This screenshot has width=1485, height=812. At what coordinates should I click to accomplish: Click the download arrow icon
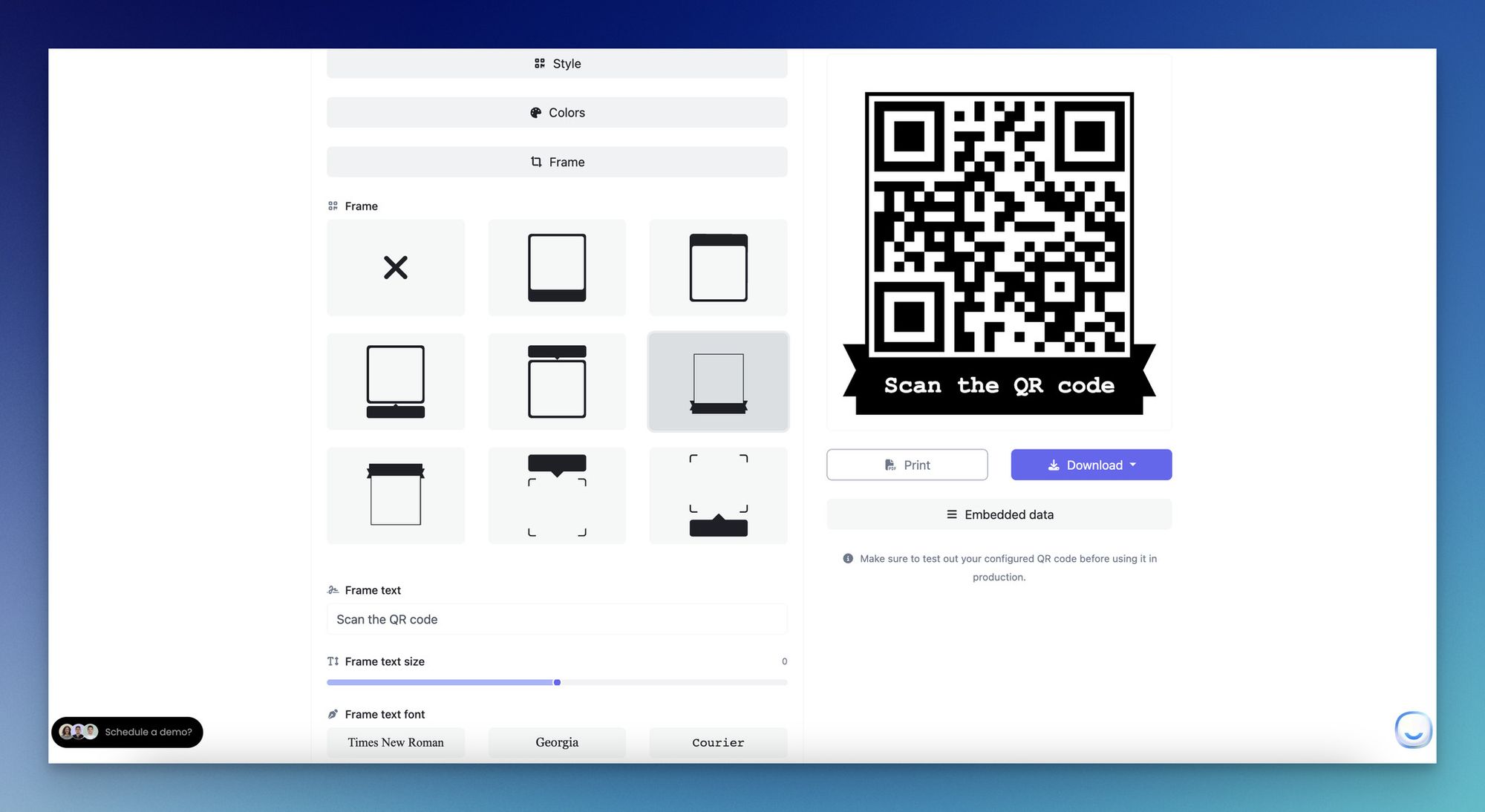tap(1054, 465)
